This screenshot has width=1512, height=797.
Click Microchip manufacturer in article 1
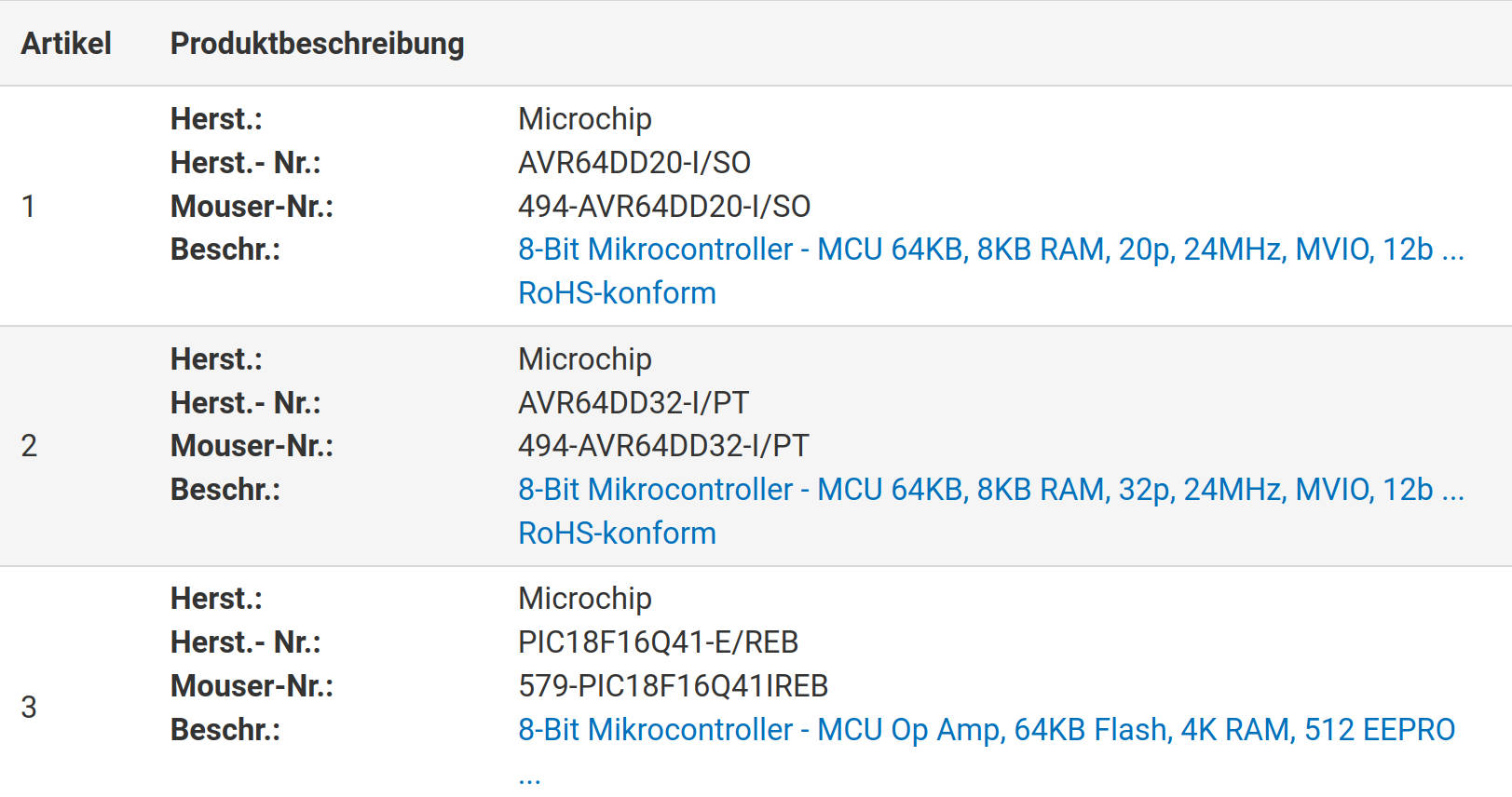585,119
